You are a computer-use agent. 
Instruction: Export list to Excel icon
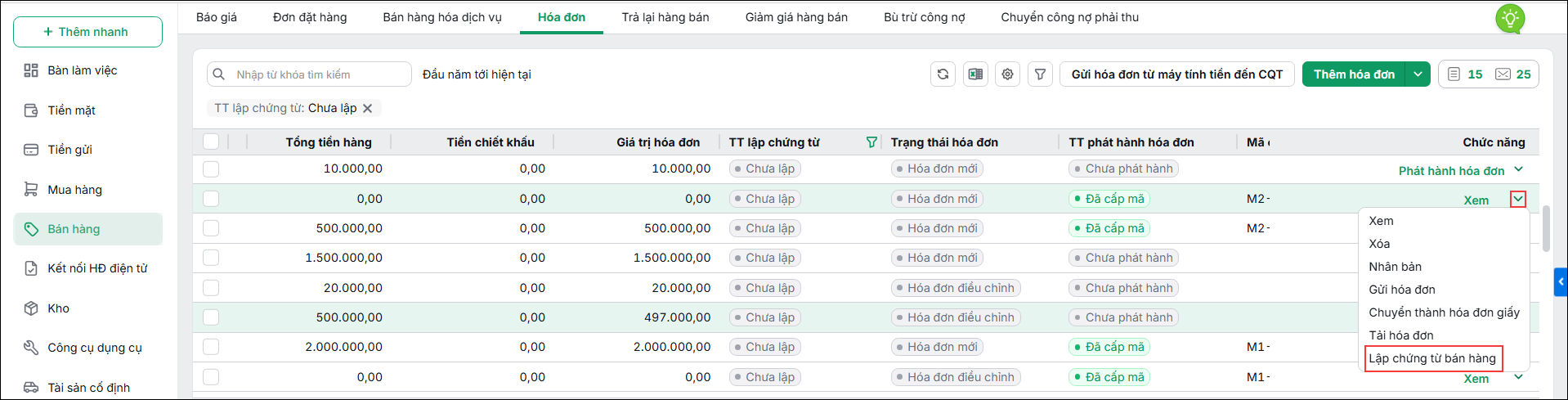point(975,74)
